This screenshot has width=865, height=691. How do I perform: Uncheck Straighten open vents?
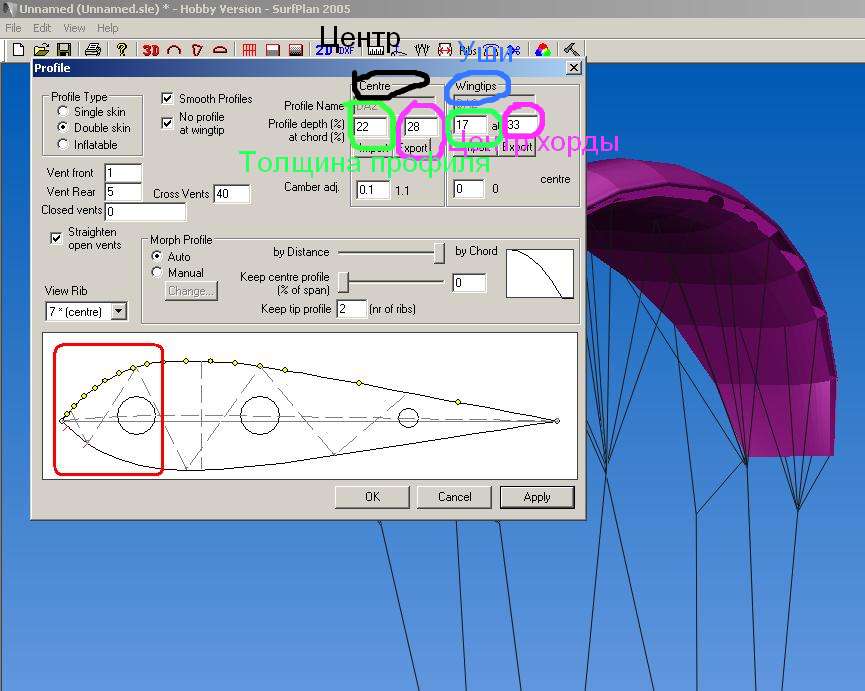[x=57, y=238]
